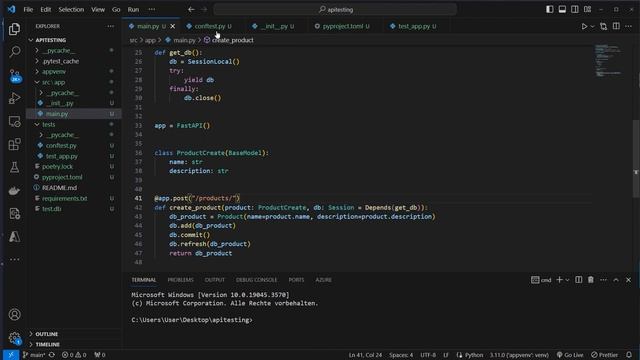Open the View menu
The width and height of the screenshot is (640, 360).
coord(98,9)
